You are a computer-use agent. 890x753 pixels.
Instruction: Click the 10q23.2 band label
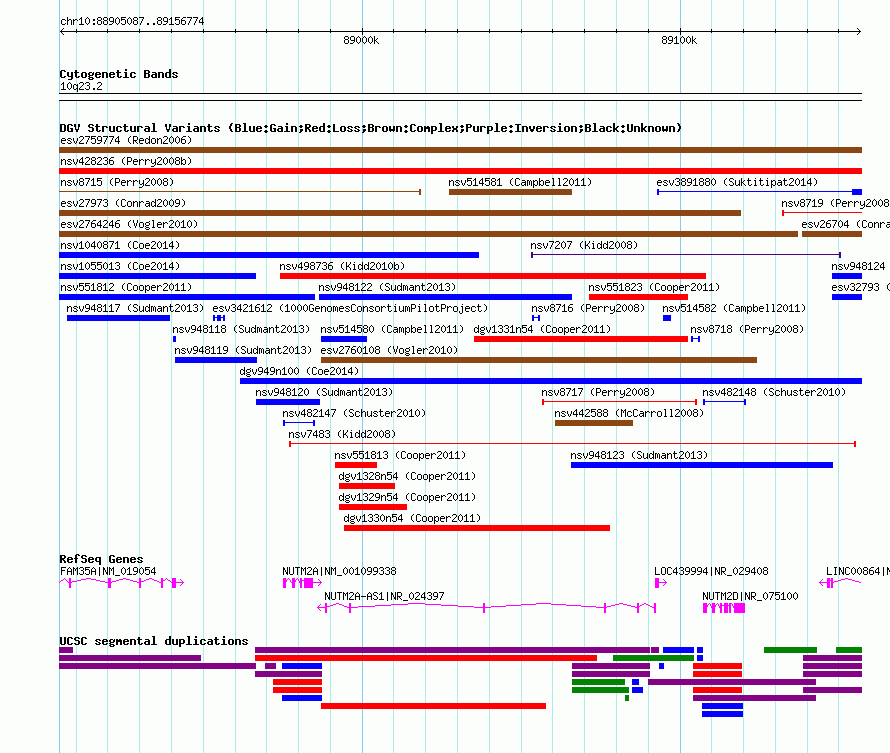(x=81, y=86)
